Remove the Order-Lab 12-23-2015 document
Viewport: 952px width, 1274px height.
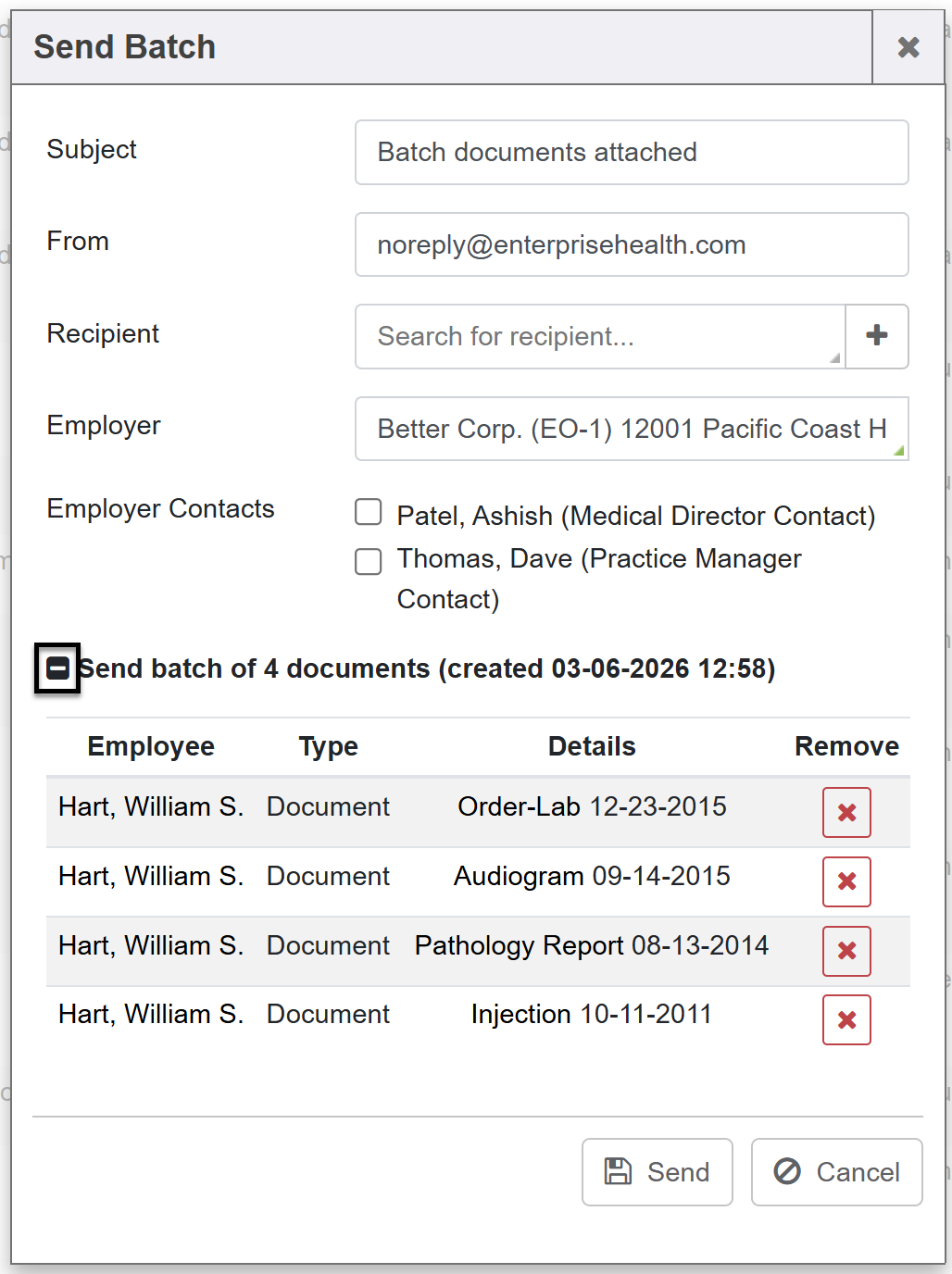(846, 812)
